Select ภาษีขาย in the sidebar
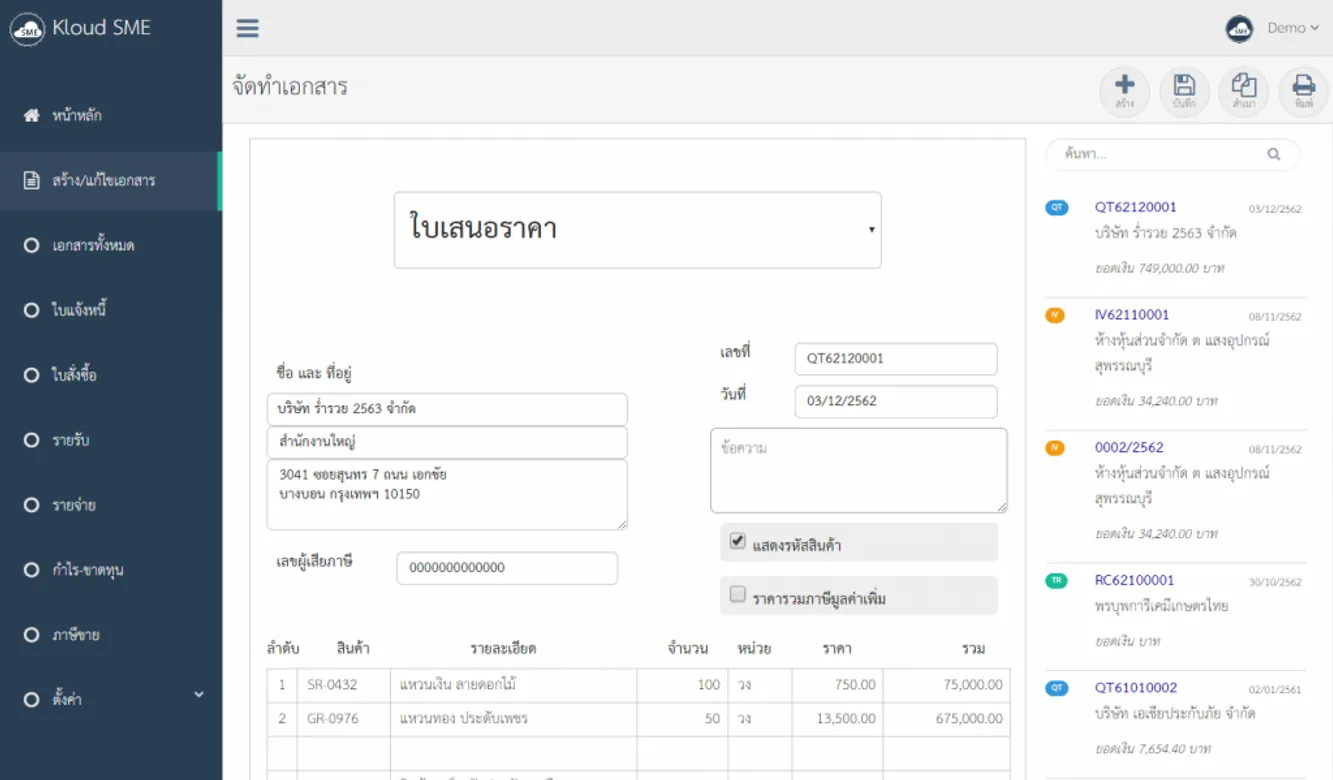The width and height of the screenshot is (1333, 780). click(76, 634)
